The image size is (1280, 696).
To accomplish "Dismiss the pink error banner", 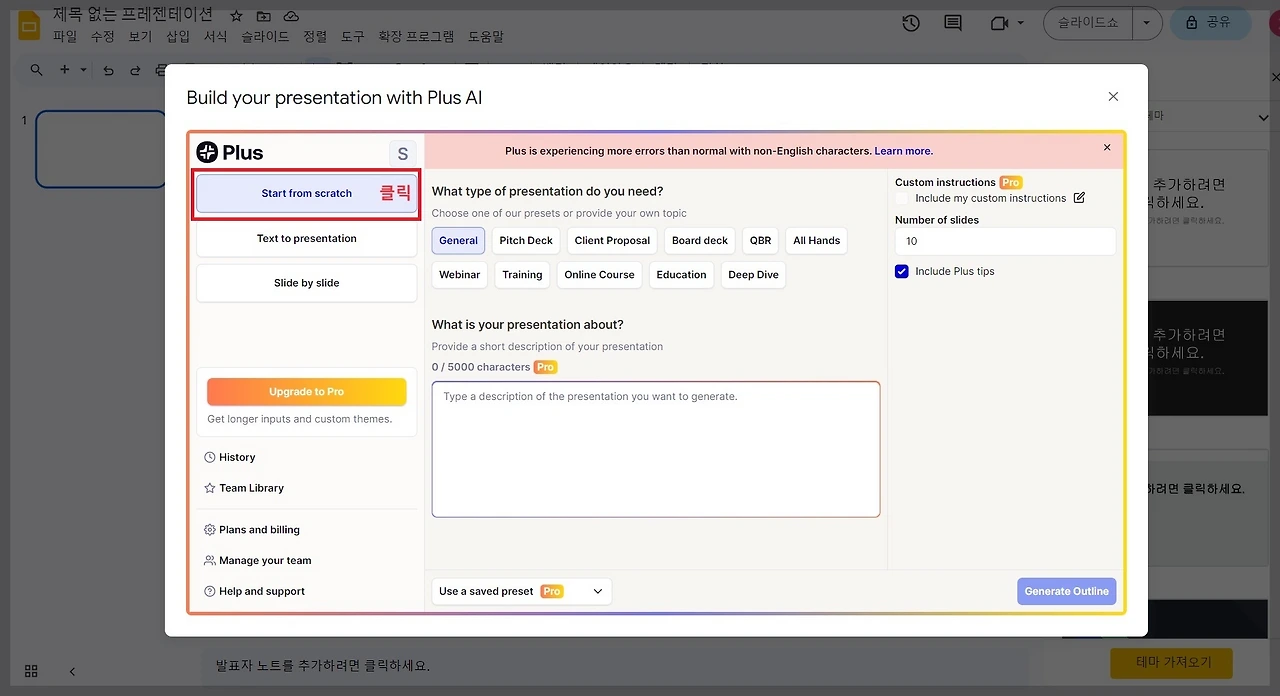I will 1107,148.
